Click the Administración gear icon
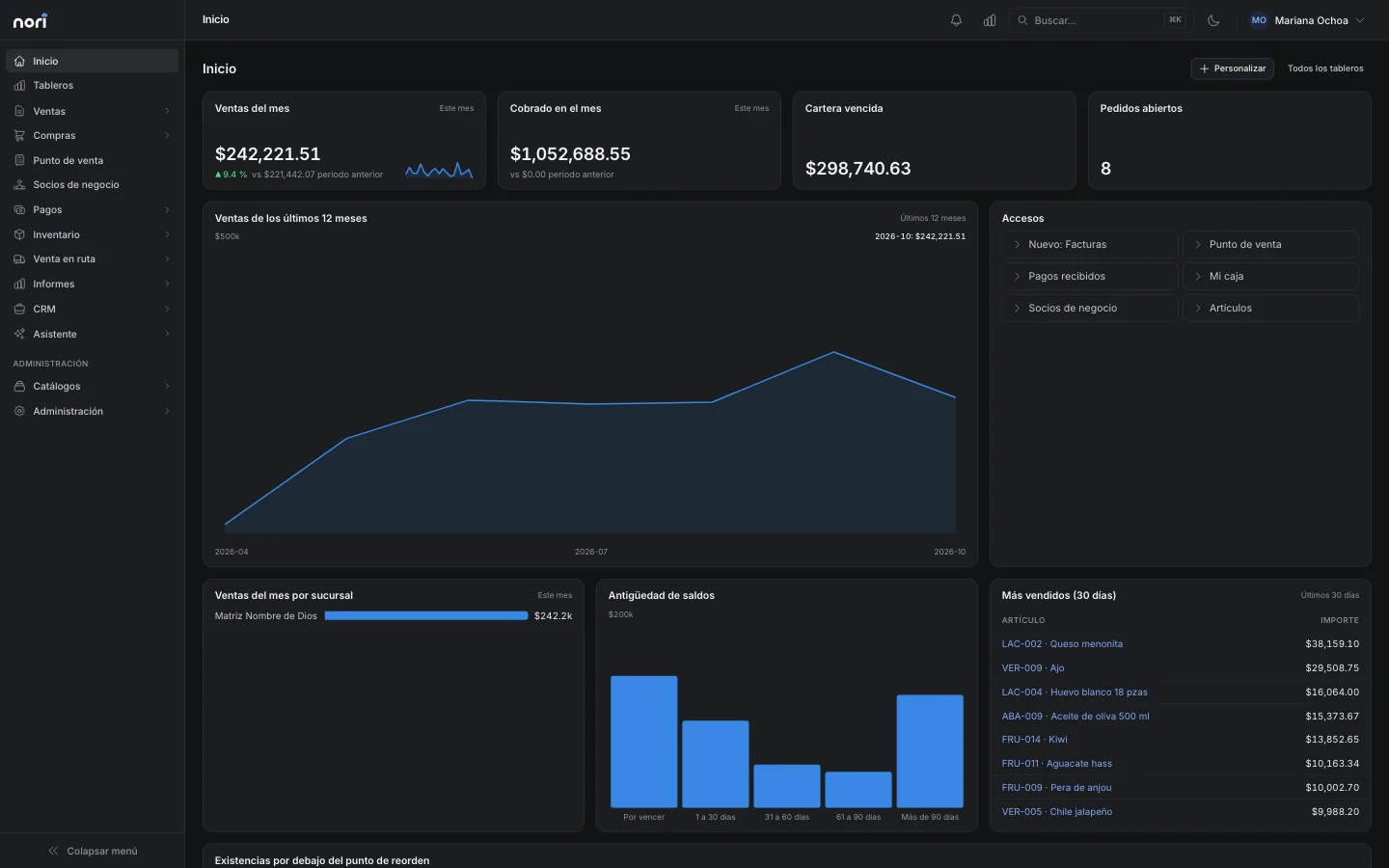 coord(19,412)
